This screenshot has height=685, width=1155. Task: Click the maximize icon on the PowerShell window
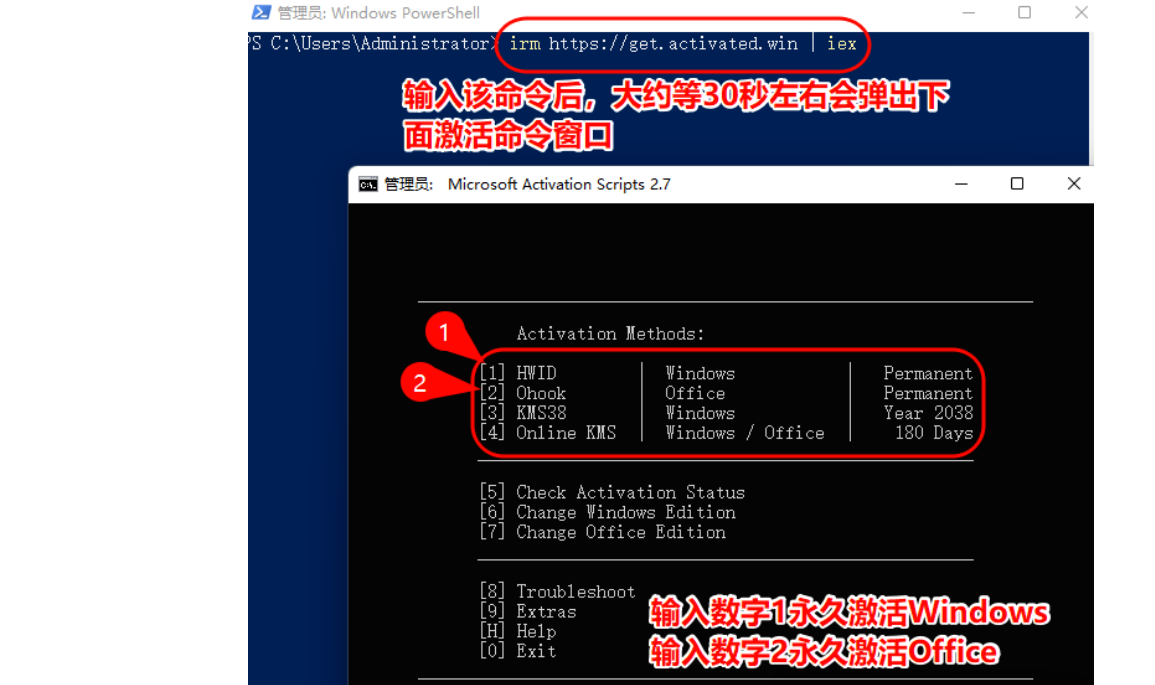coord(1024,12)
